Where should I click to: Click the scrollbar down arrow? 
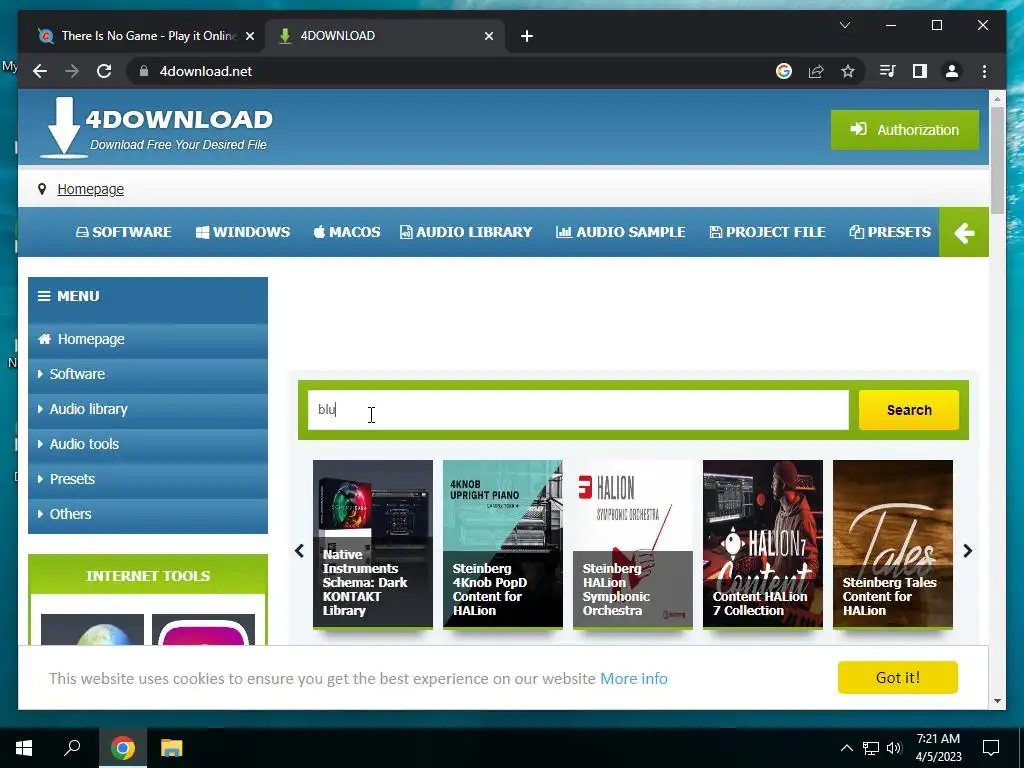(997, 701)
